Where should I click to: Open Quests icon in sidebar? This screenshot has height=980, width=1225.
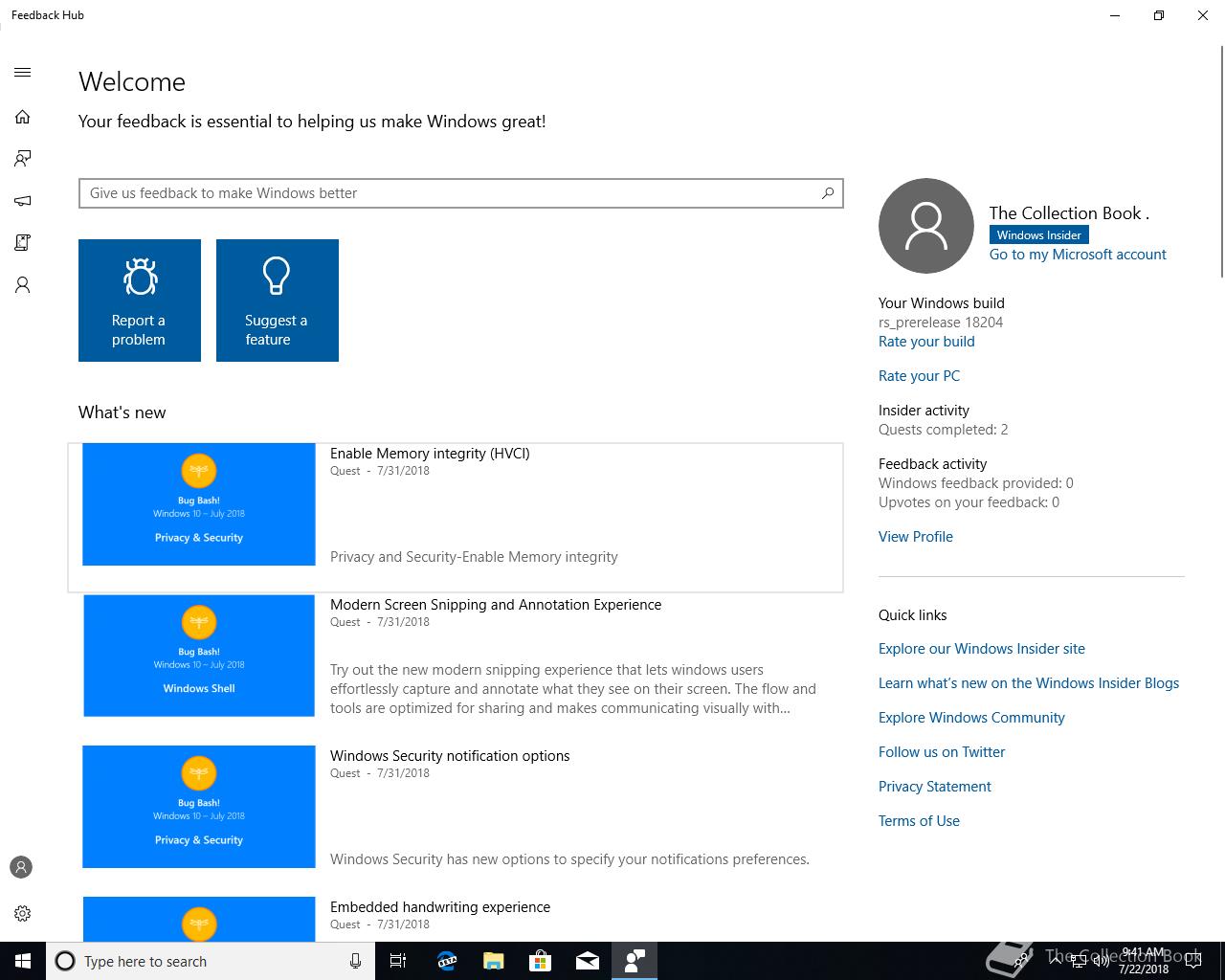[23, 243]
